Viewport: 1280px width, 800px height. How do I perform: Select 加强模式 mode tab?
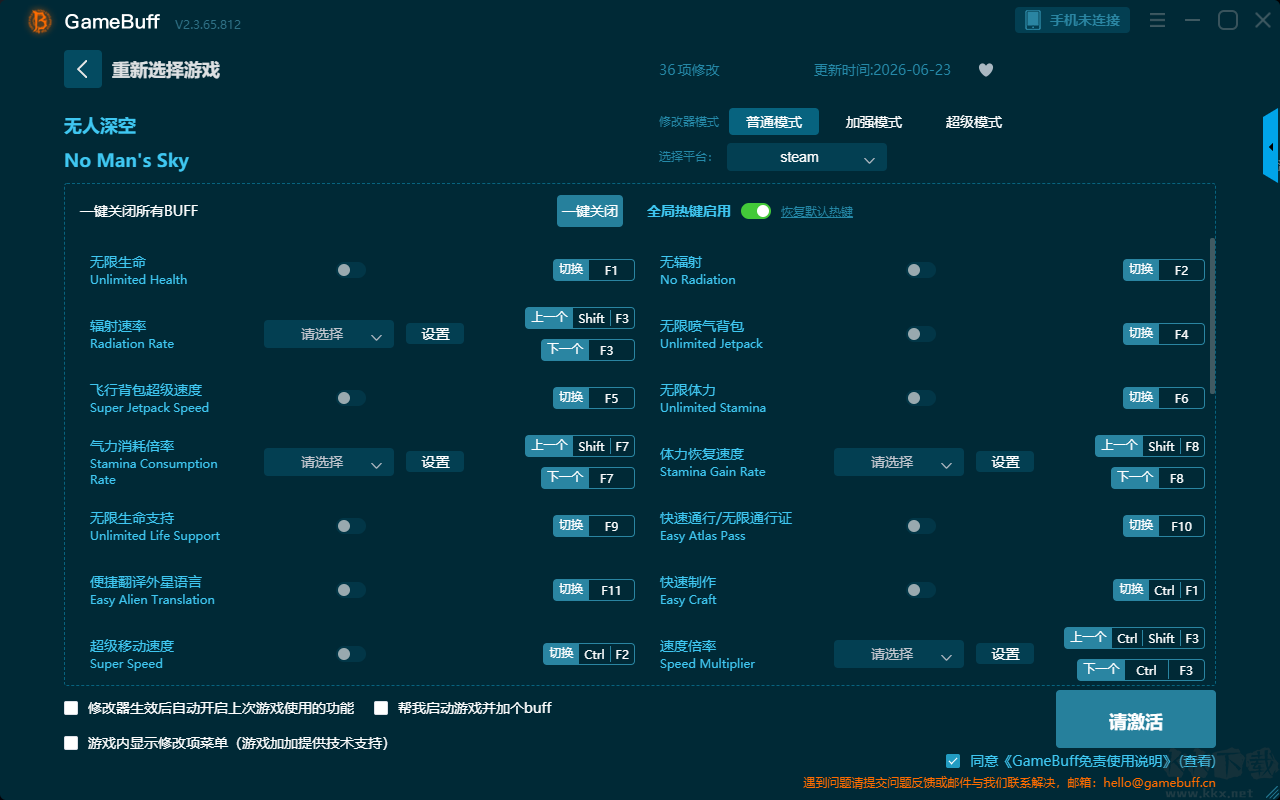tap(874, 122)
